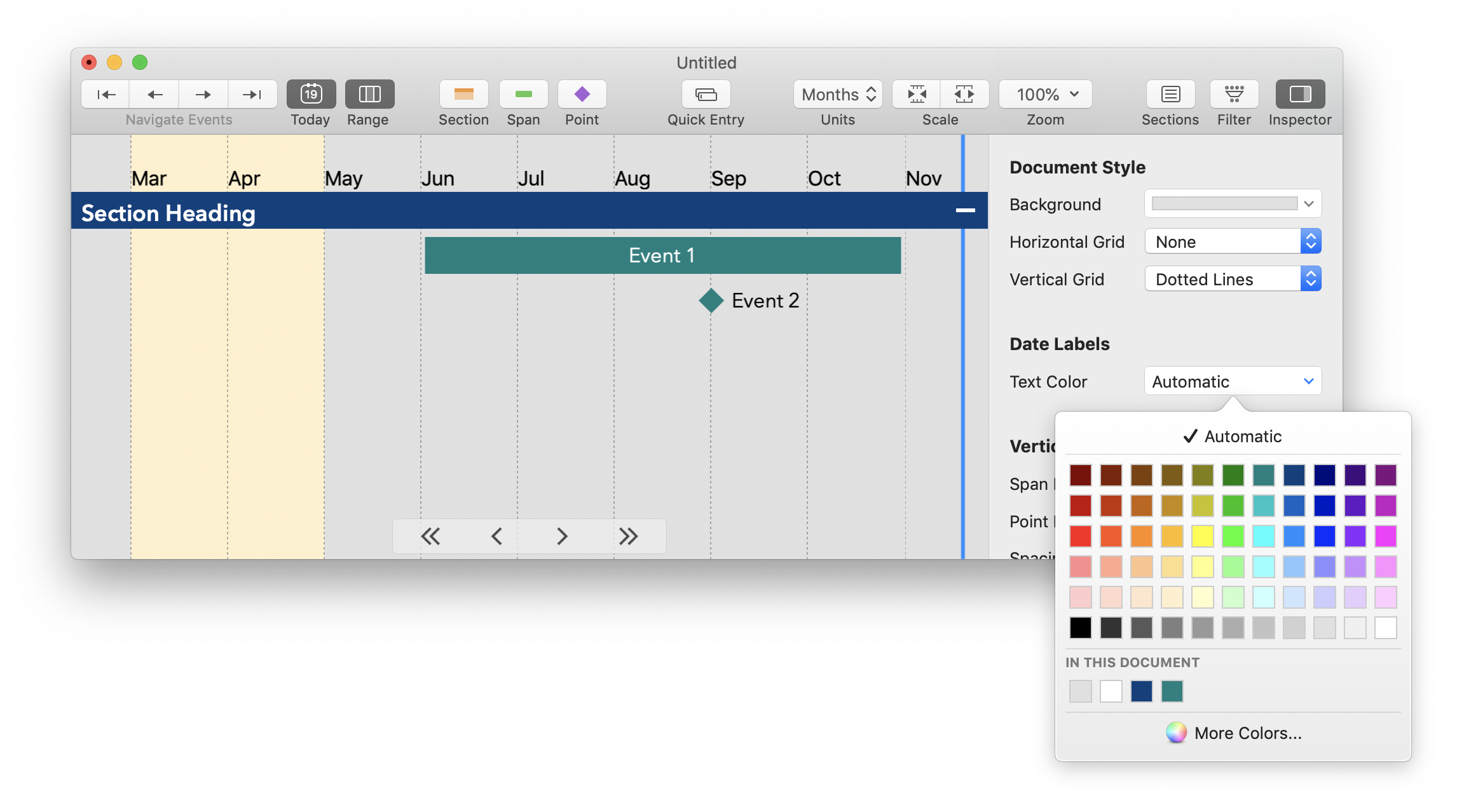
Task: Open the Sections panel
Action: point(1170,94)
